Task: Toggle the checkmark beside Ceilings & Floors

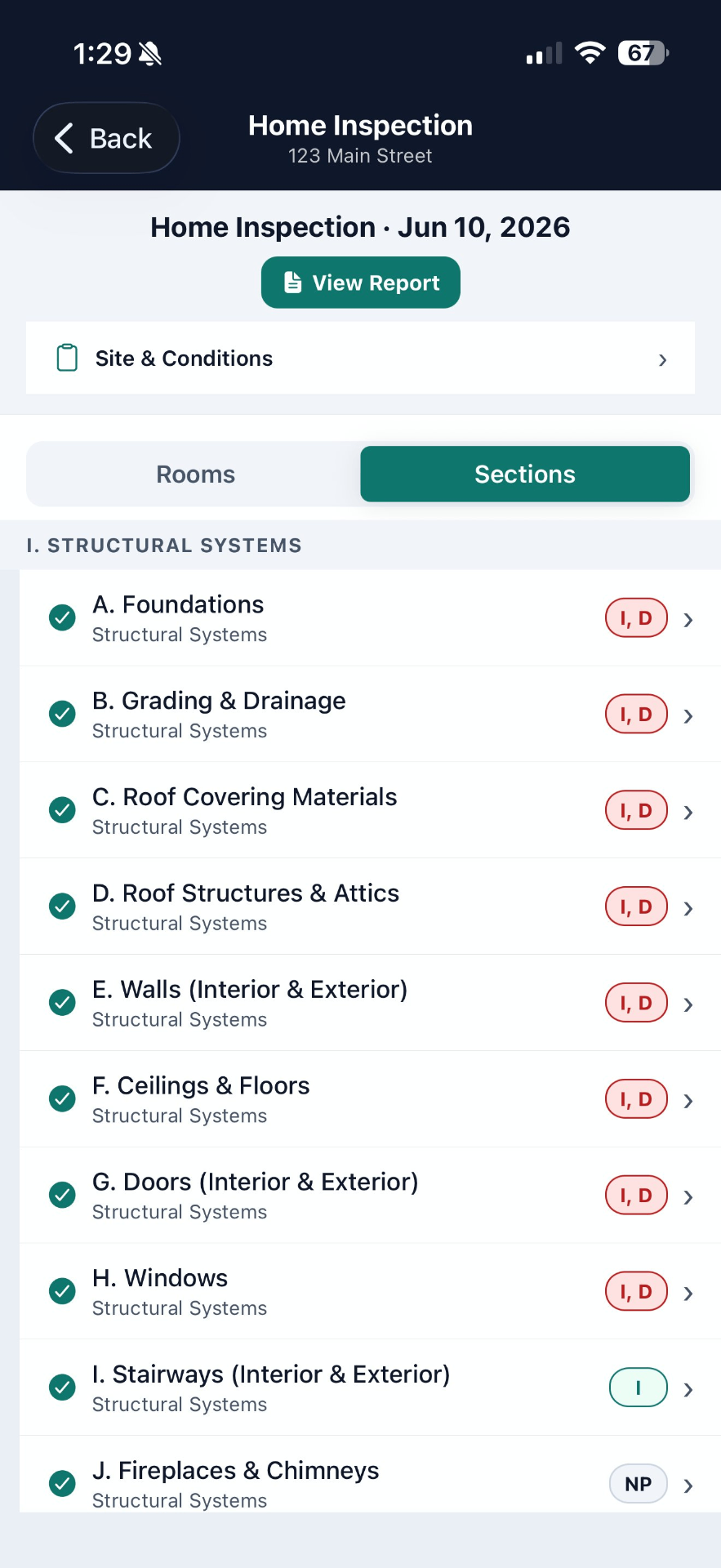Action: click(x=62, y=1098)
